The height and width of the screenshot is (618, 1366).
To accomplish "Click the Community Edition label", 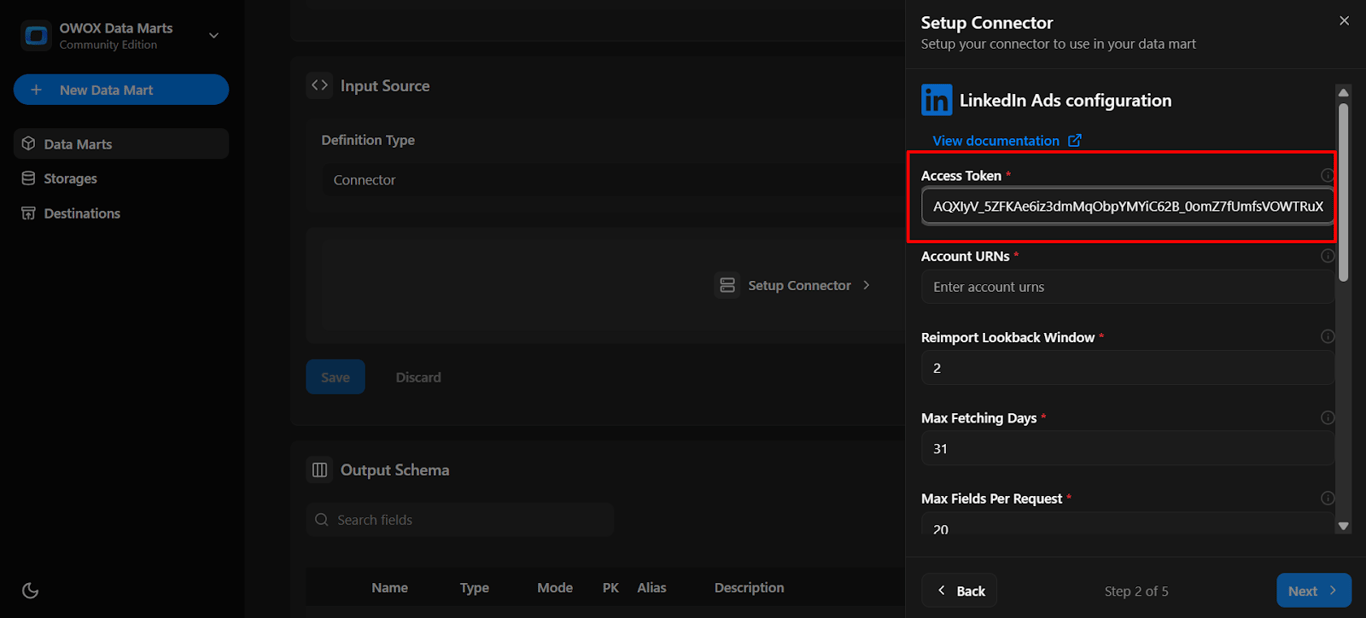I will [108, 45].
